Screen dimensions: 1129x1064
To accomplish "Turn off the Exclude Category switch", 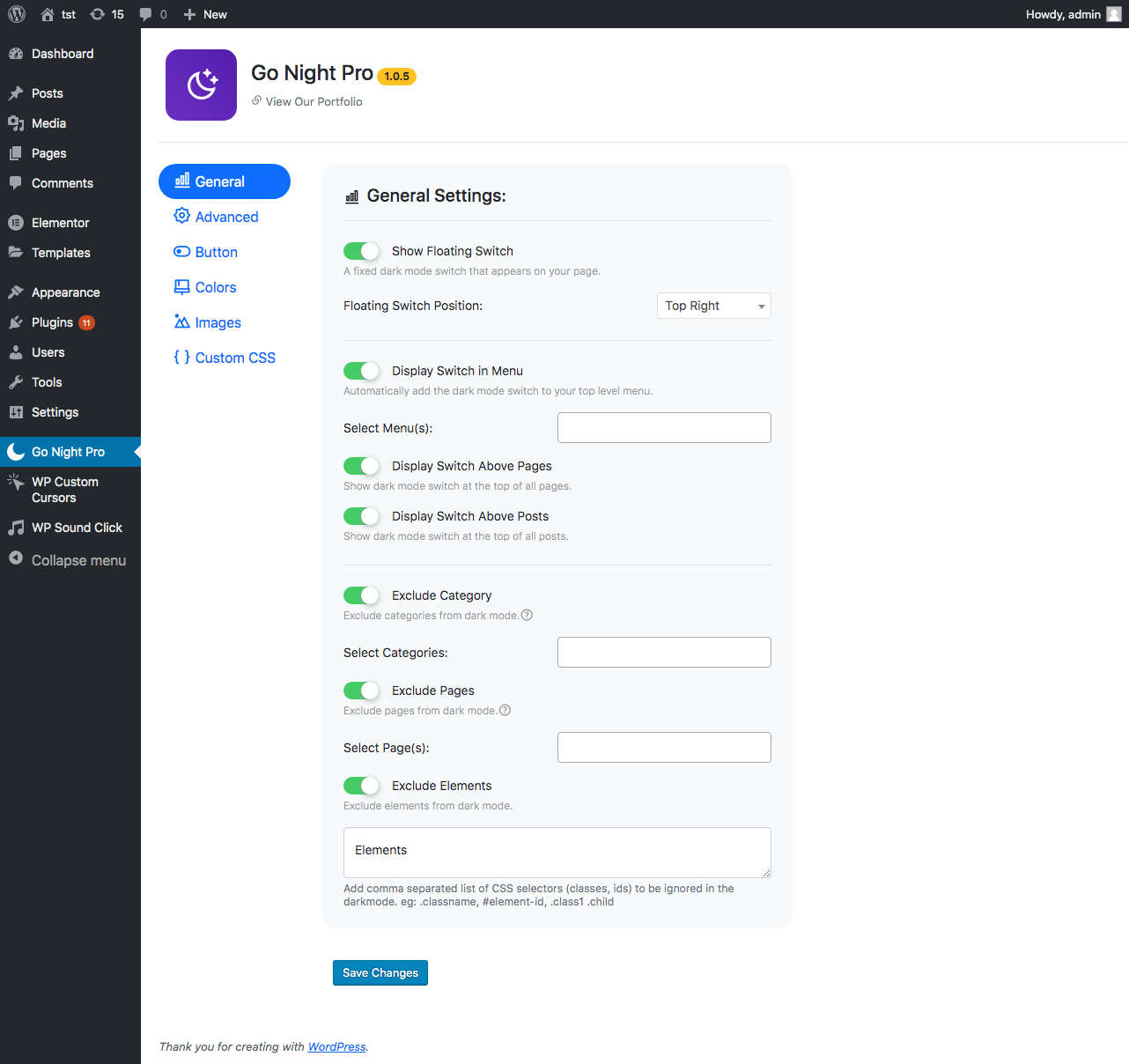I will (x=361, y=595).
